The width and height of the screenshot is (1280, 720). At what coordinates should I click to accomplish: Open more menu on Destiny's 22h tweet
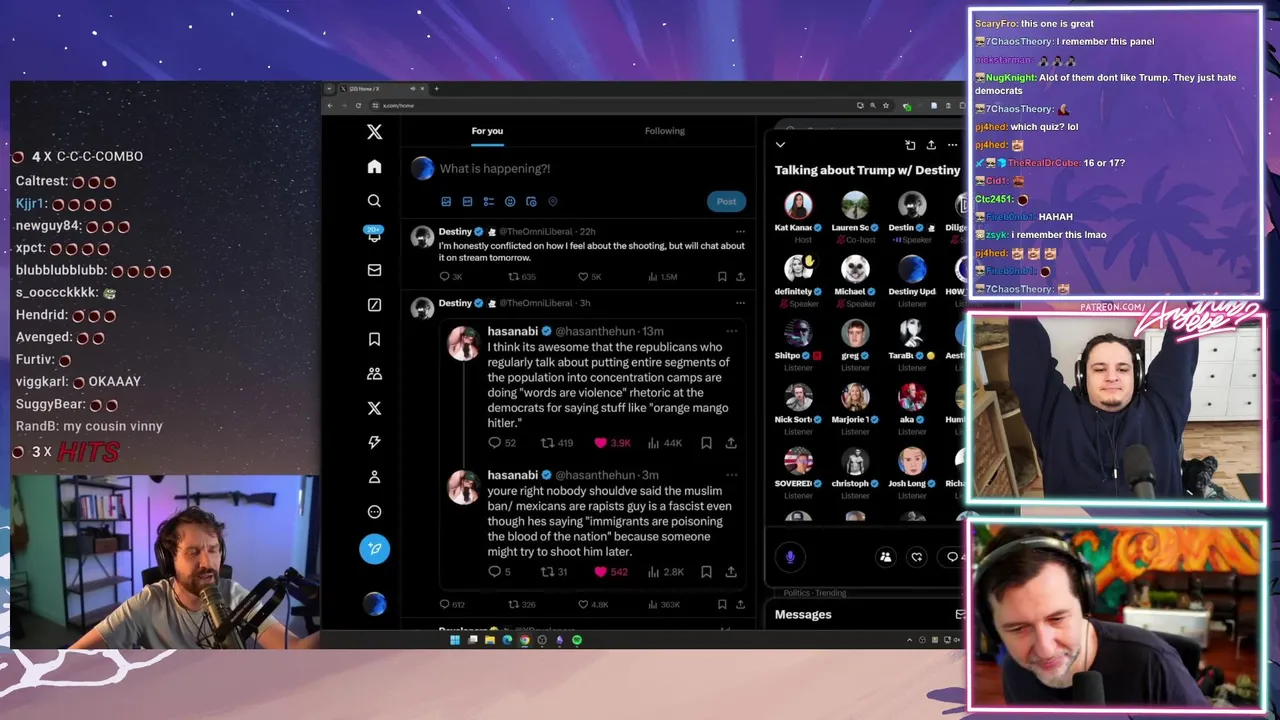[740, 231]
